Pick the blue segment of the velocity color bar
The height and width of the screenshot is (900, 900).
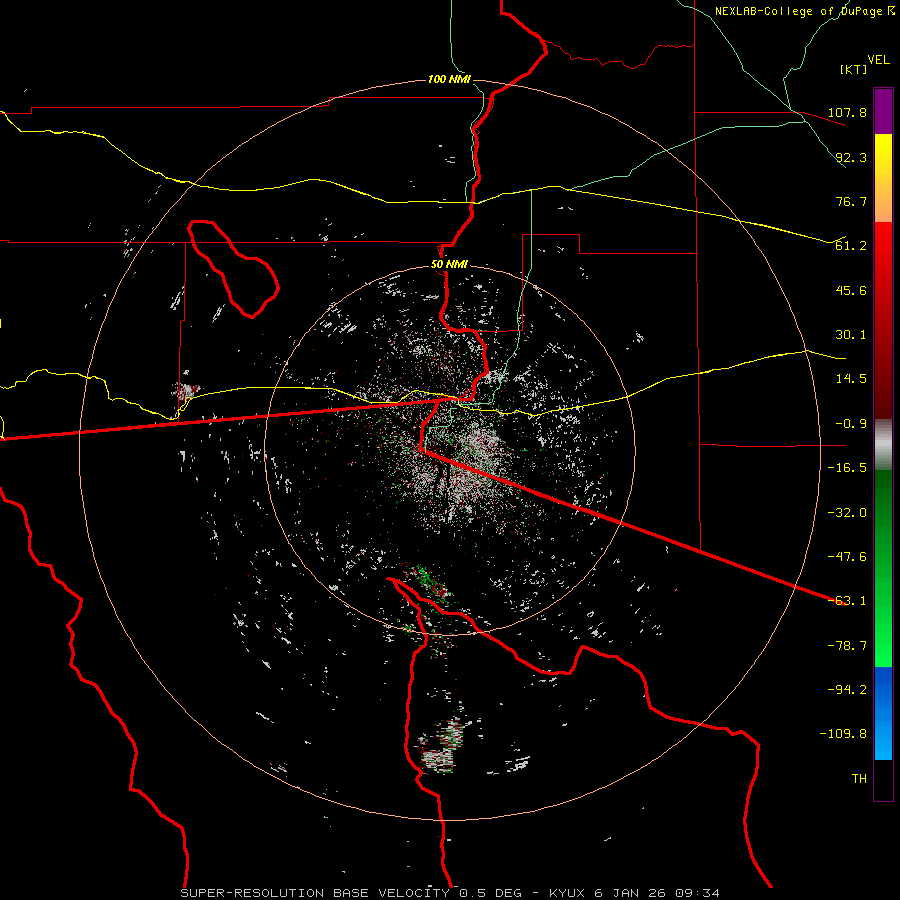[x=883, y=713]
